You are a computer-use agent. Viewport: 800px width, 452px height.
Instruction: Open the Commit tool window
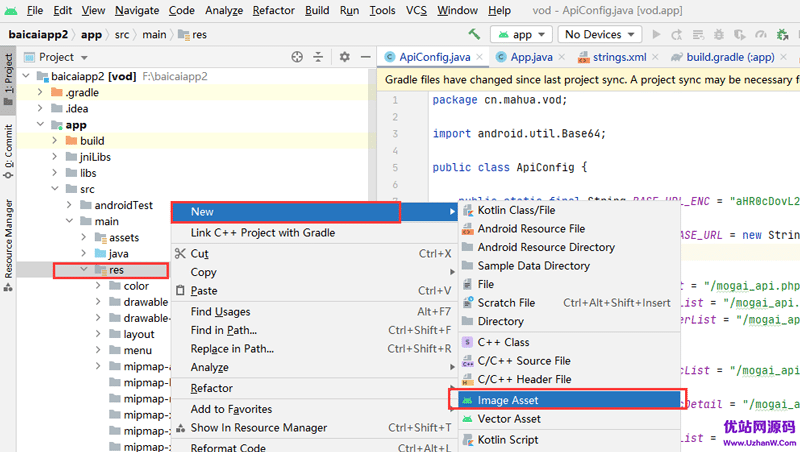click(x=8, y=152)
